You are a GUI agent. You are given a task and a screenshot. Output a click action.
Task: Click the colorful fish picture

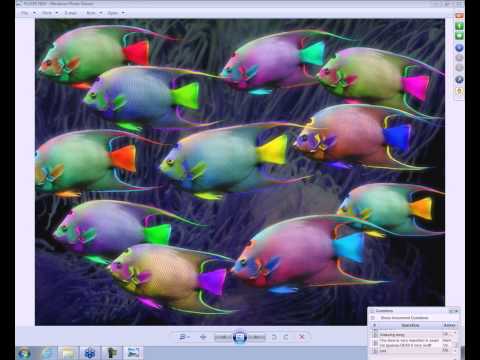[240, 172]
